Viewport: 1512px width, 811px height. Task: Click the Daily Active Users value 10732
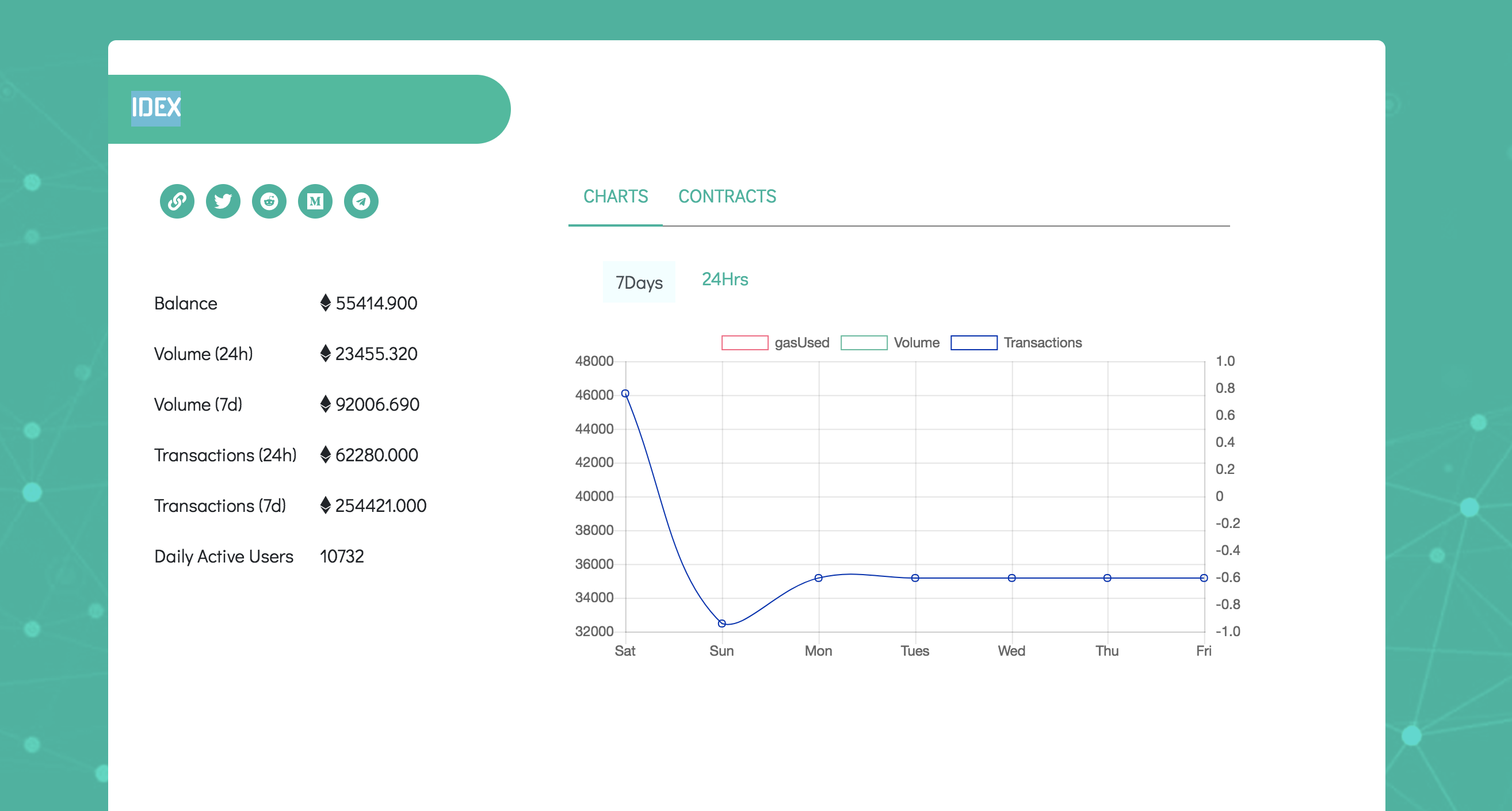coord(342,556)
